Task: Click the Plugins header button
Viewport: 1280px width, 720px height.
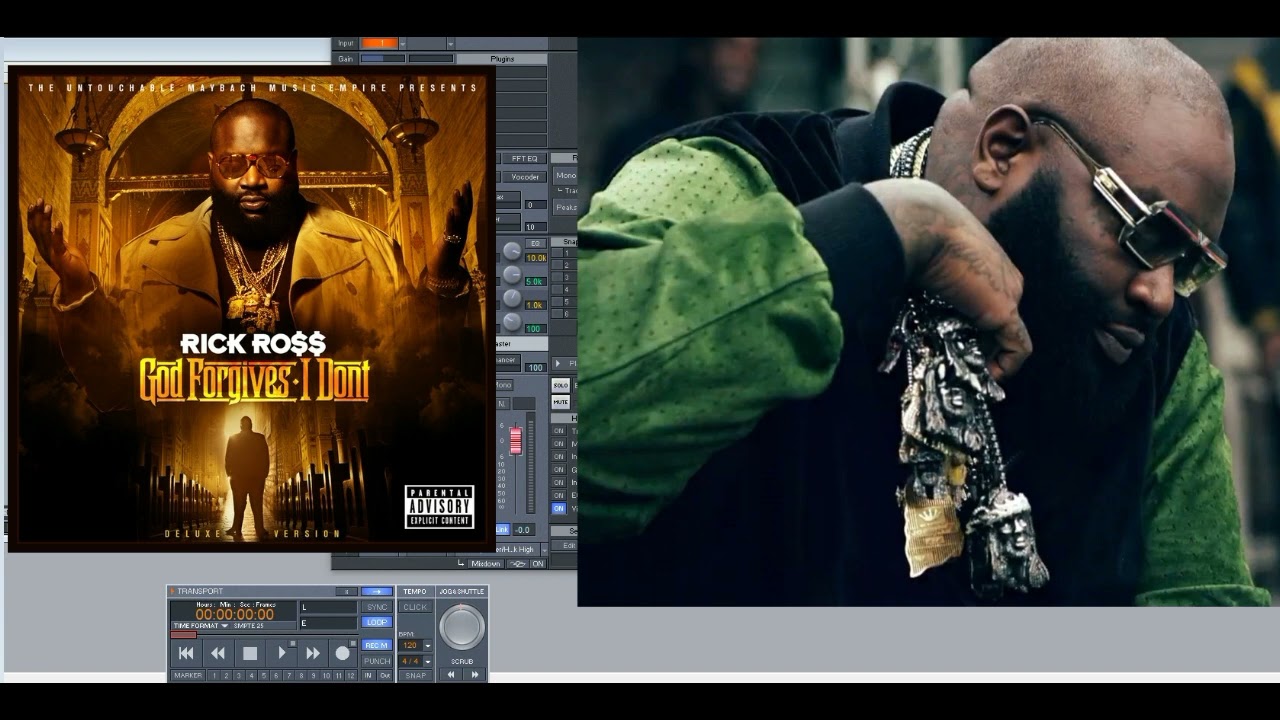Action: [502, 59]
